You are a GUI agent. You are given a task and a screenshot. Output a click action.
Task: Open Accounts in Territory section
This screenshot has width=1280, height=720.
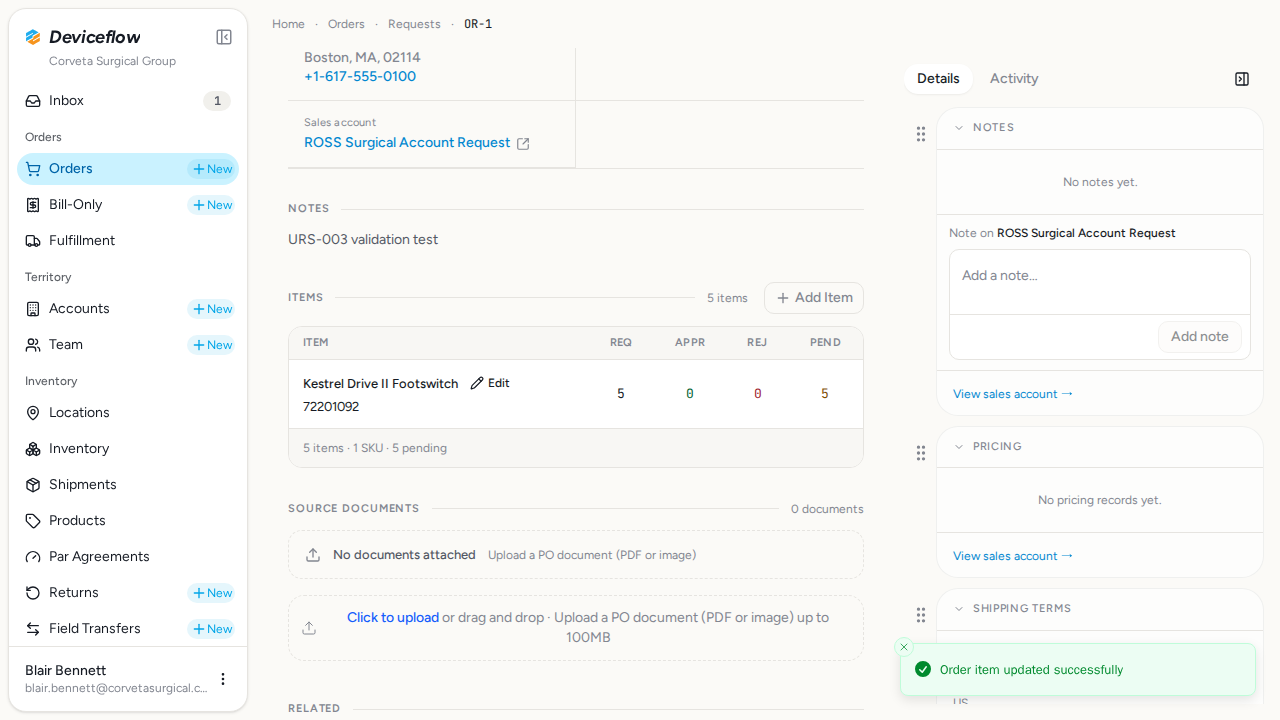pyautogui.click(x=79, y=309)
